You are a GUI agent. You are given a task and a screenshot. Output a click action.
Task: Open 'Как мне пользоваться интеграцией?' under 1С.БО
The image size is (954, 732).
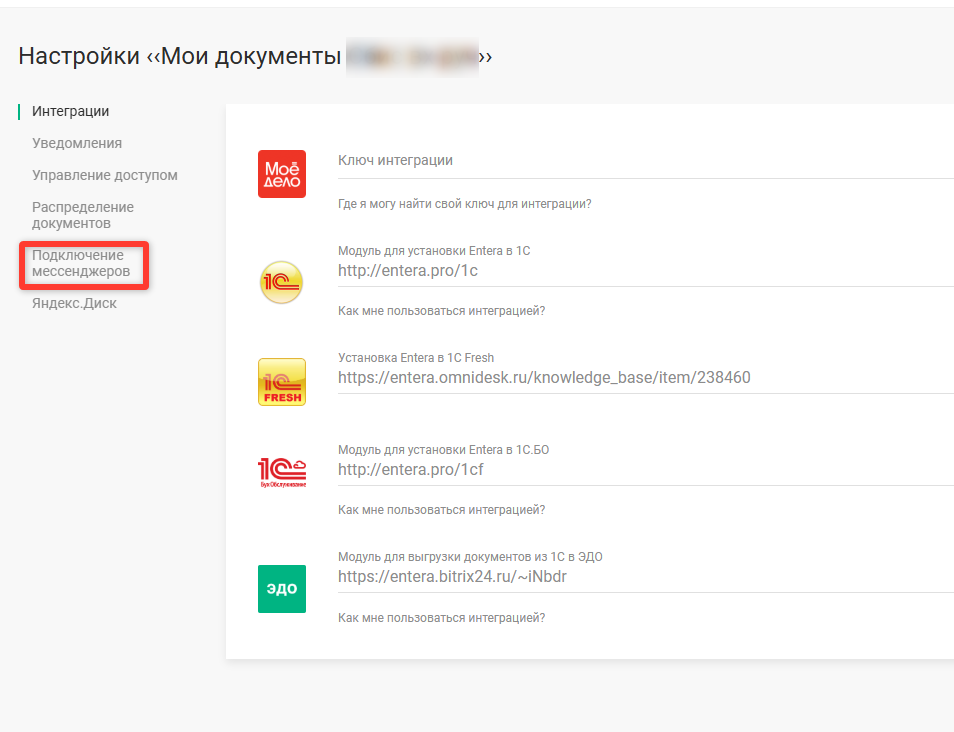pos(441,510)
